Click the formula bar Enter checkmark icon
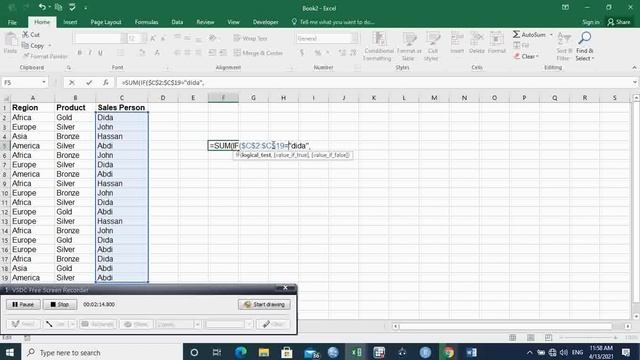This screenshot has height=360, width=640. (x=89, y=82)
